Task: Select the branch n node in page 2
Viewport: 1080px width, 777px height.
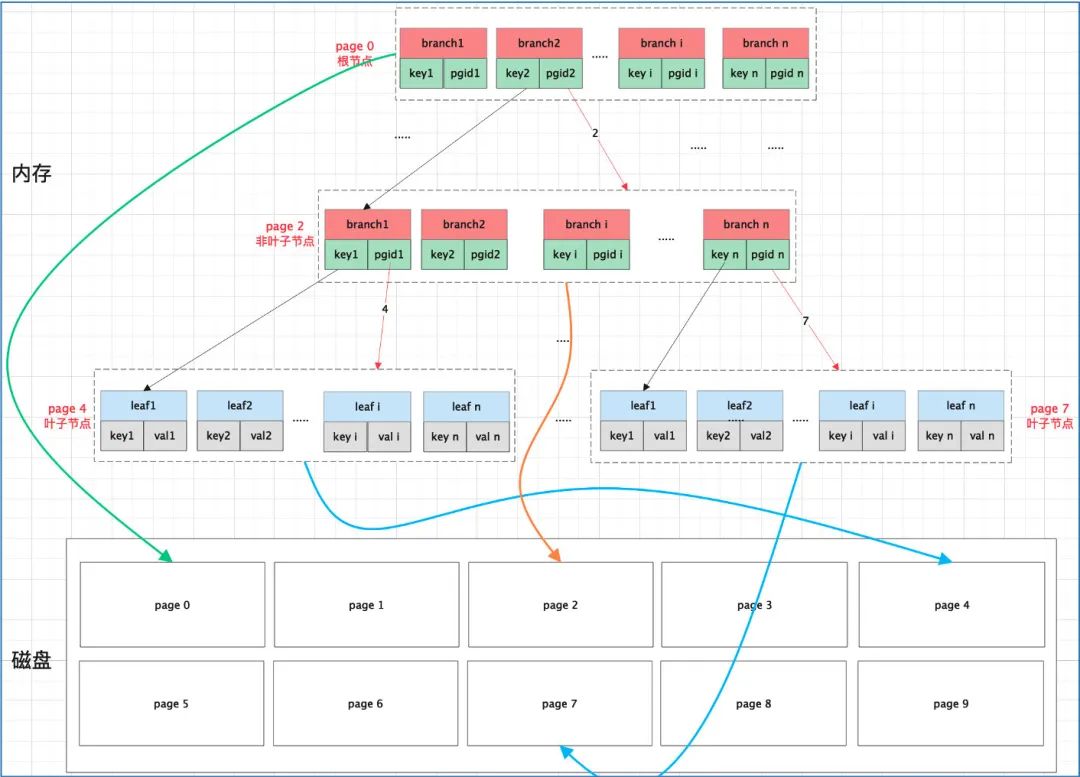Action: coord(746,224)
